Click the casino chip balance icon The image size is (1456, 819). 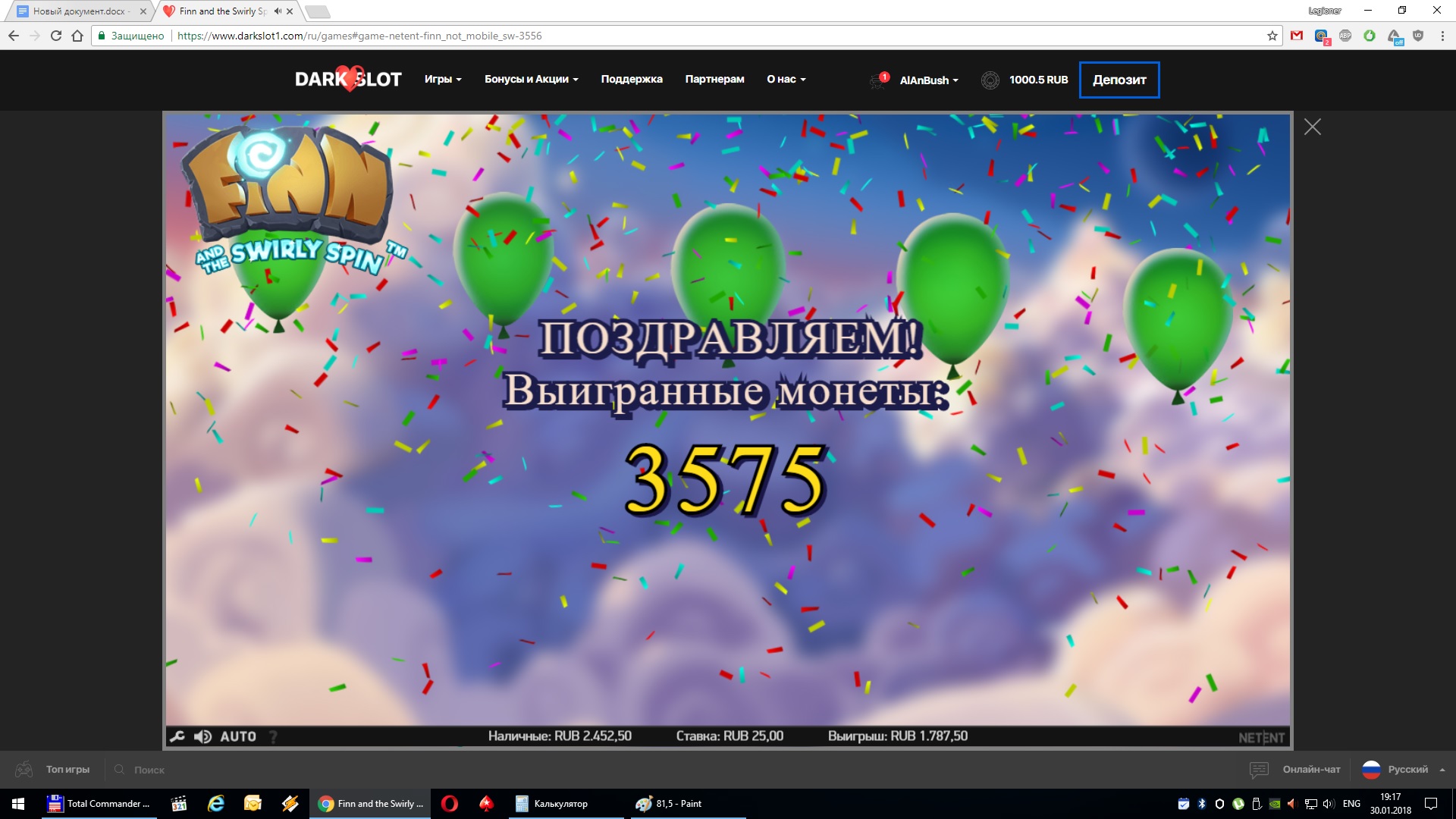(x=990, y=80)
